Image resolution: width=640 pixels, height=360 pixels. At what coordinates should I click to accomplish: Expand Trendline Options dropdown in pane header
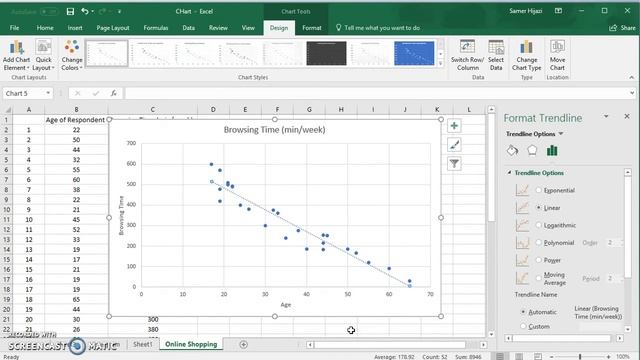click(x=561, y=134)
